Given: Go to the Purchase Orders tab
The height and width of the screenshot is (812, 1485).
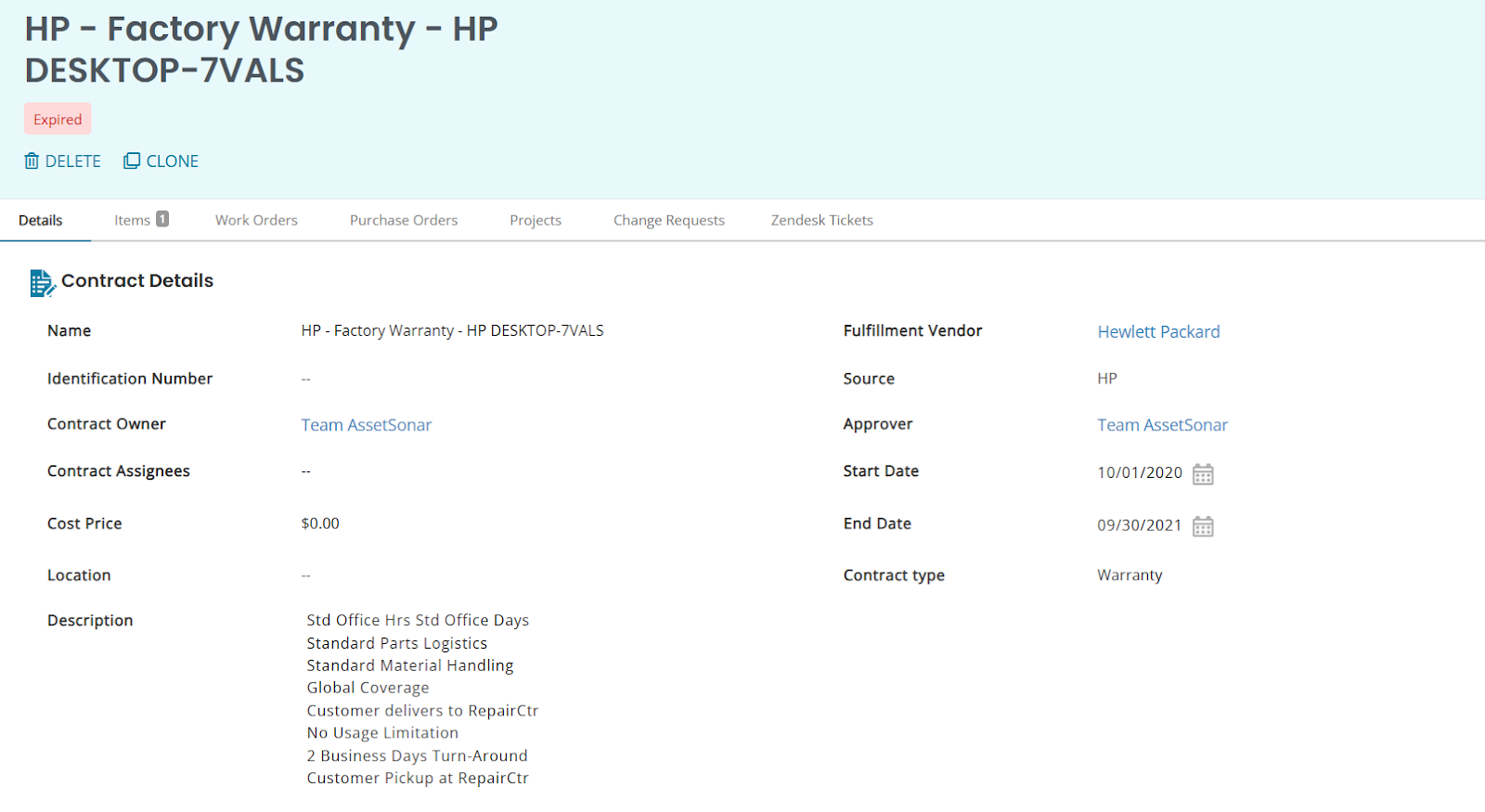Looking at the screenshot, I should tap(404, 221).
